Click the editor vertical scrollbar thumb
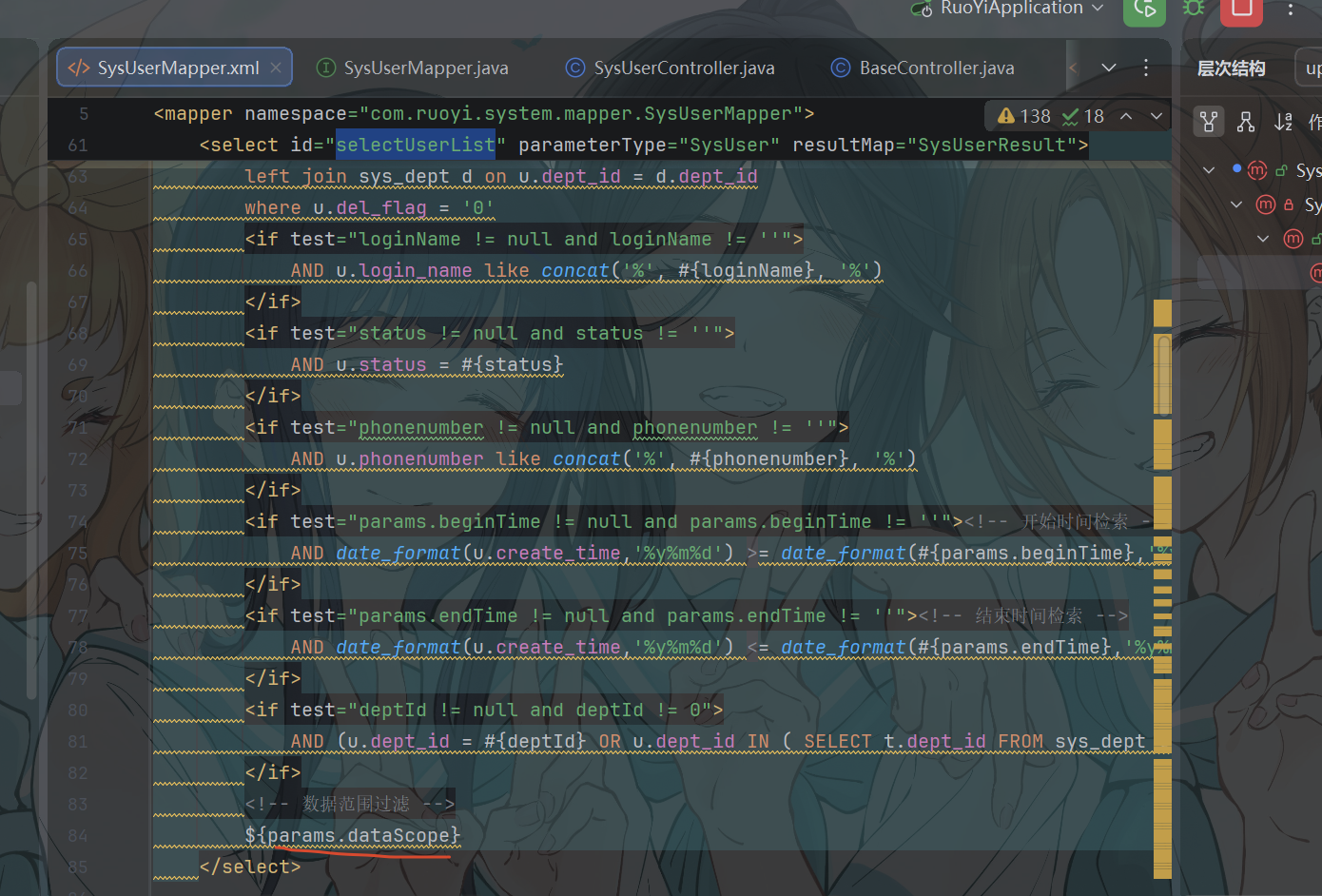This screenshot has width=1322, height=896. (1162, 374)
